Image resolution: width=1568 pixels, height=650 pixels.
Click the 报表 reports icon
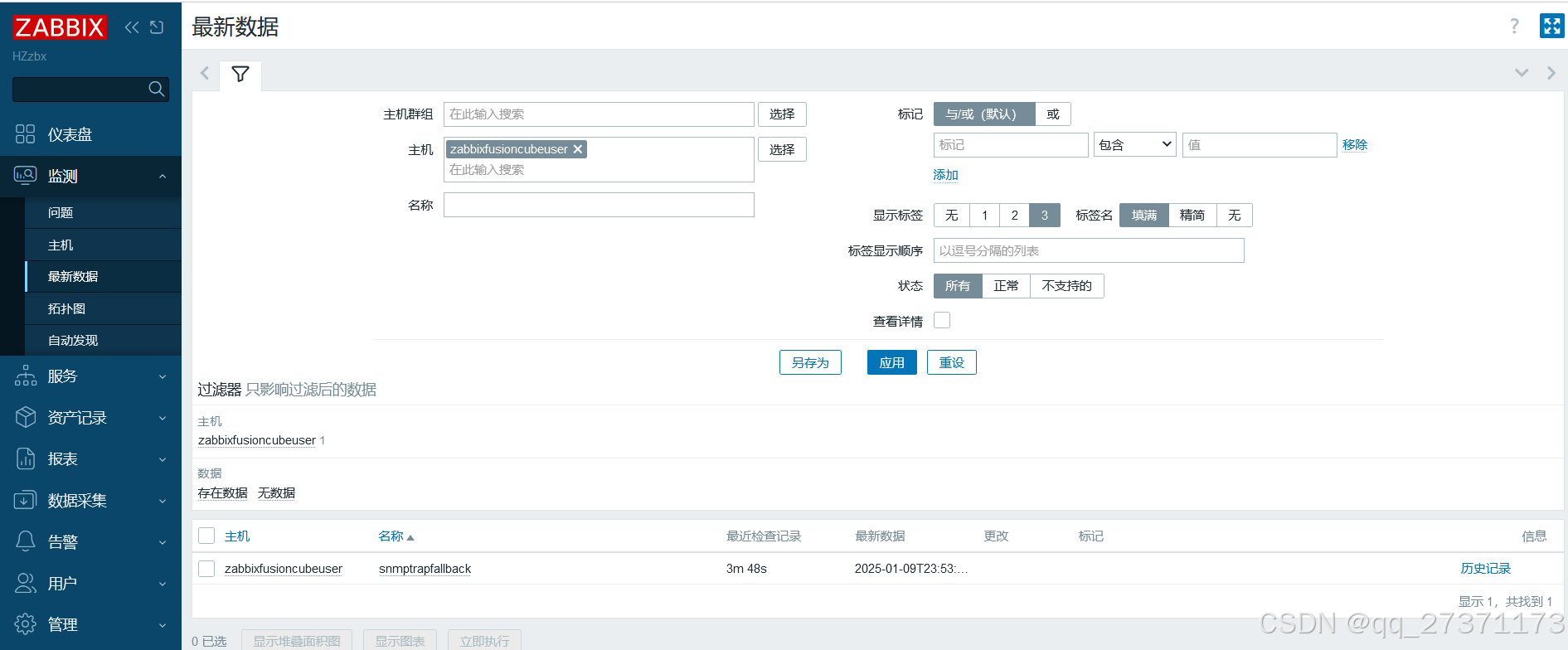click(x=26, y=458)
